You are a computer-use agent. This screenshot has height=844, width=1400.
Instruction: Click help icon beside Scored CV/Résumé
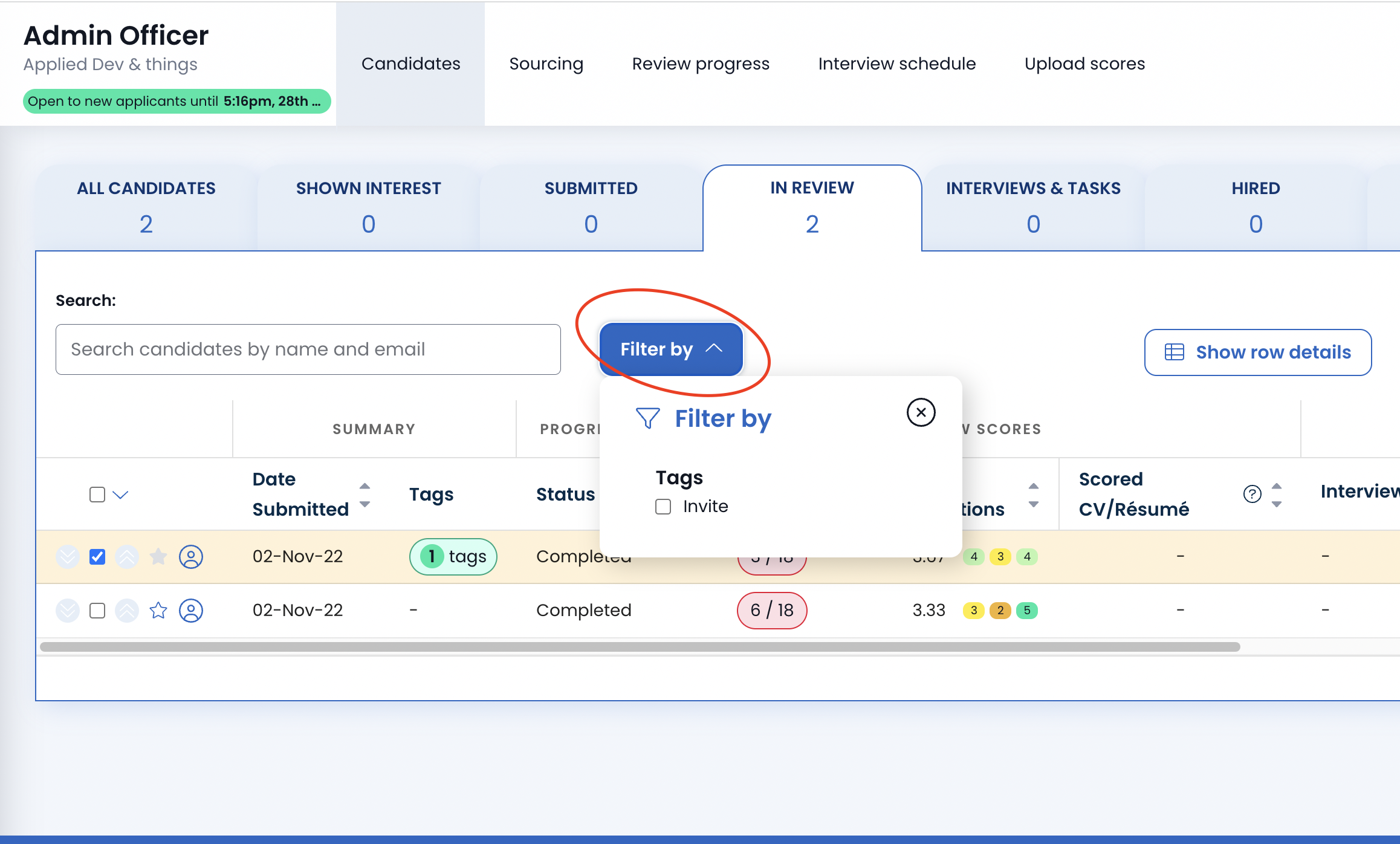1252,494
